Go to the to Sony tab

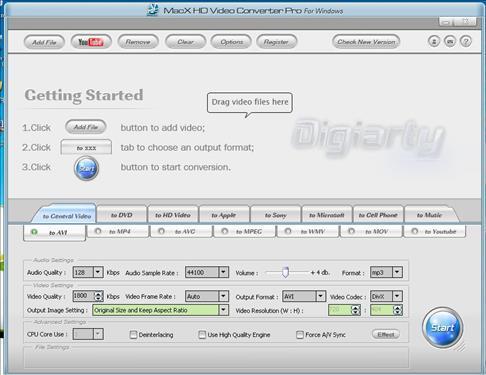point(275,215)
